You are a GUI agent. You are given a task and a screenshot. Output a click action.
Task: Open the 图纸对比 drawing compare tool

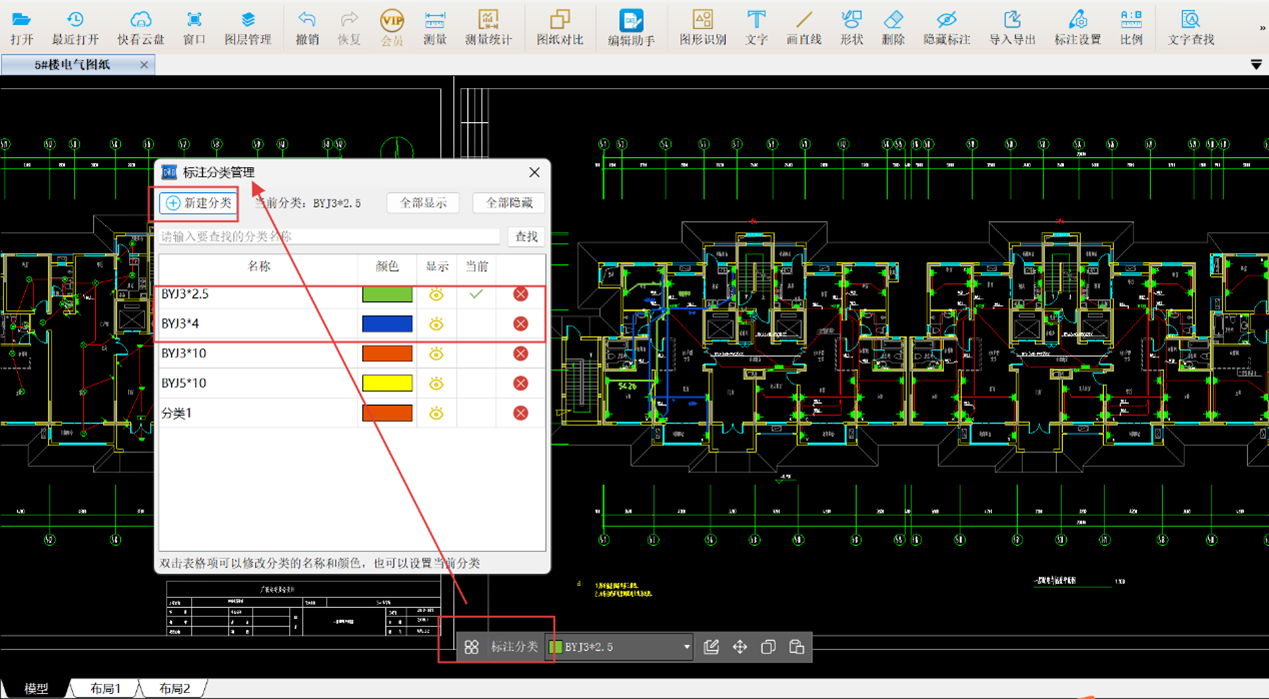(560, 27)
